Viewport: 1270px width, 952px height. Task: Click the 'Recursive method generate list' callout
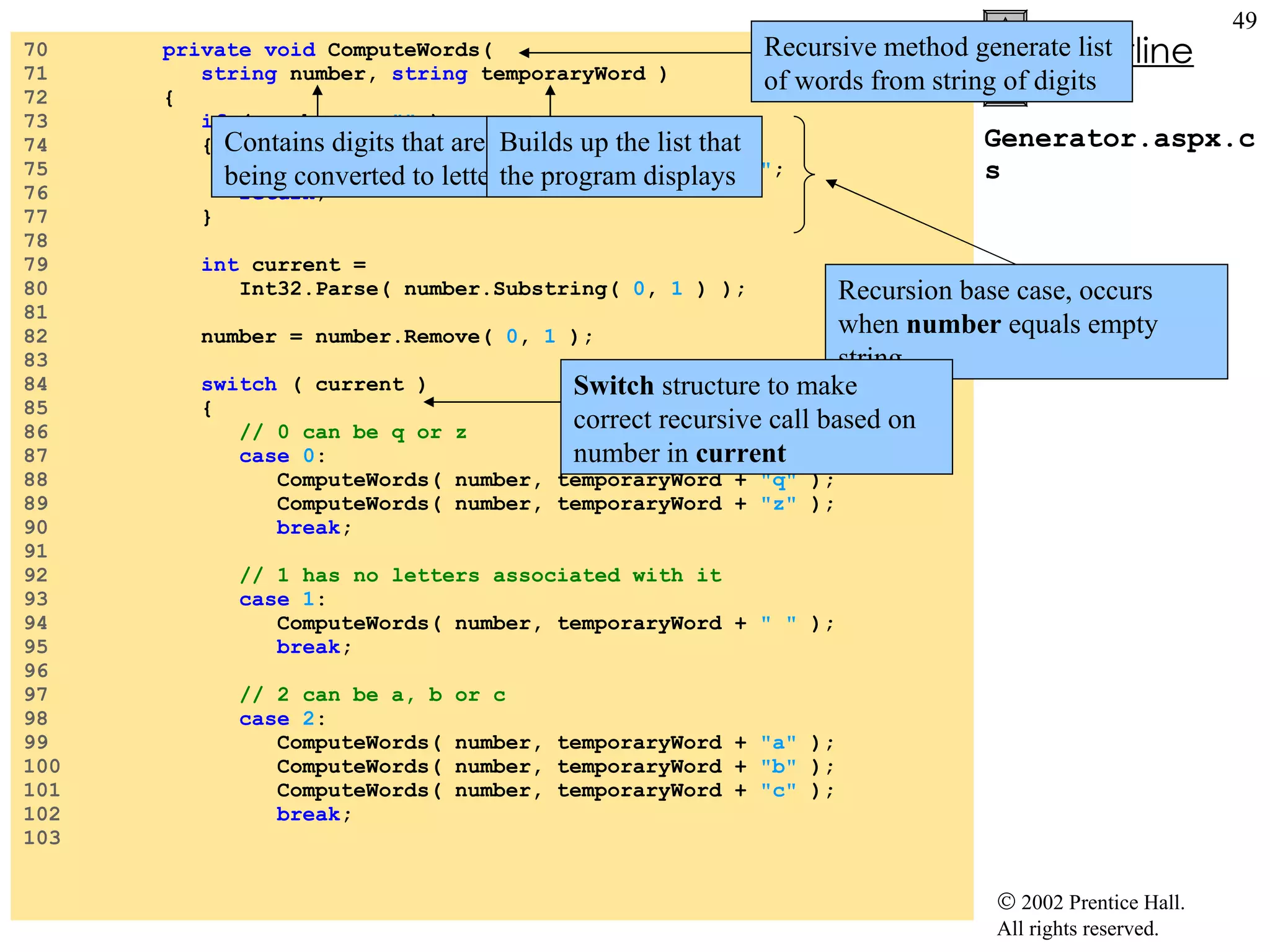[941, 62]
